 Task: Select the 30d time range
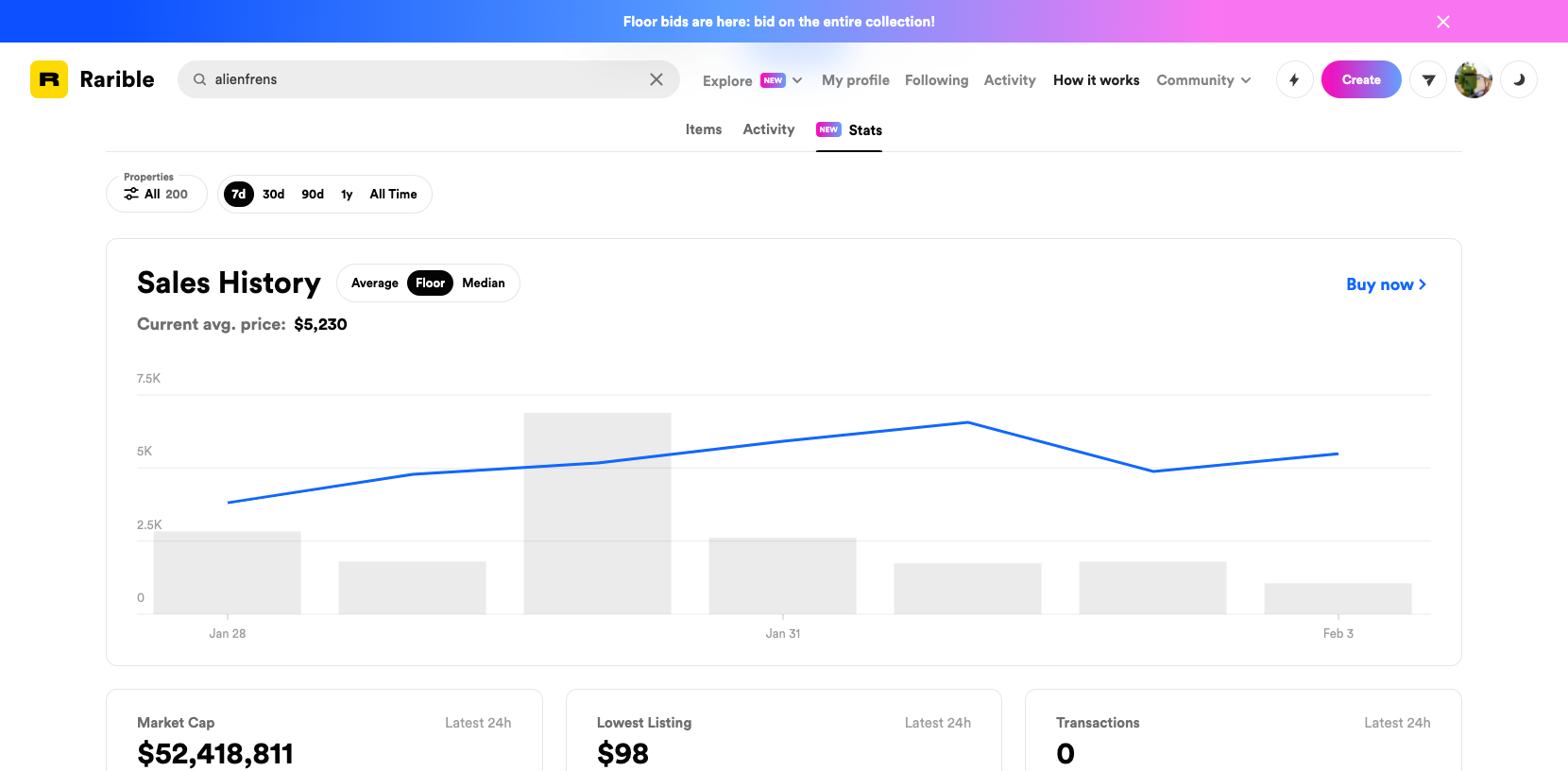274,194
